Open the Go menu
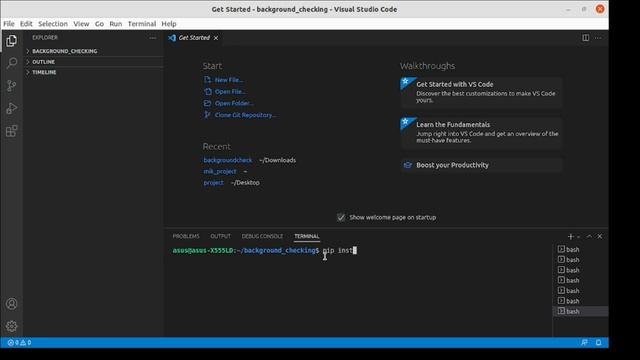Image resolution: width=640 pixels, height=360 pixels. point(99,24)
